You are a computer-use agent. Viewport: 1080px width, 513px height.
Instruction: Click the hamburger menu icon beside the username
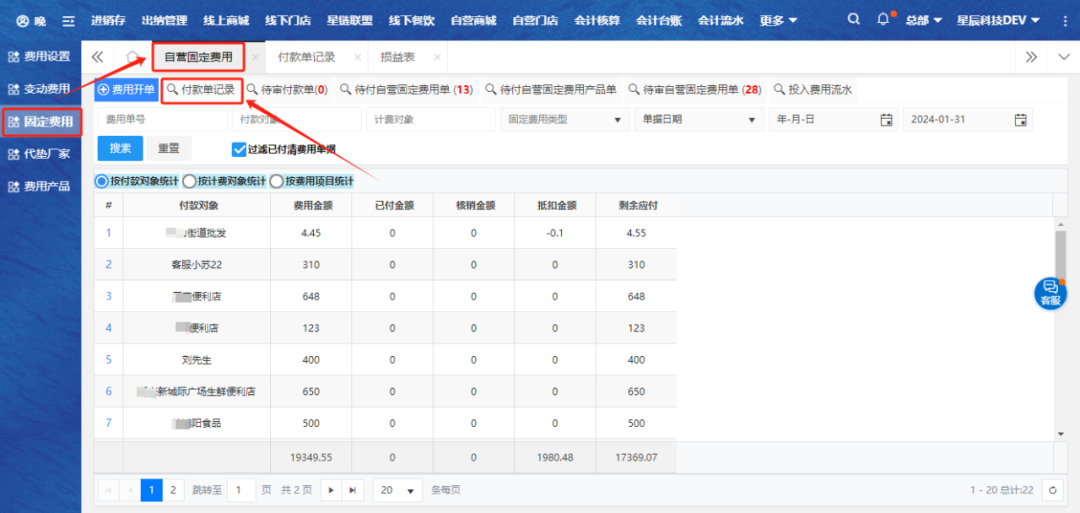point(67,21)
